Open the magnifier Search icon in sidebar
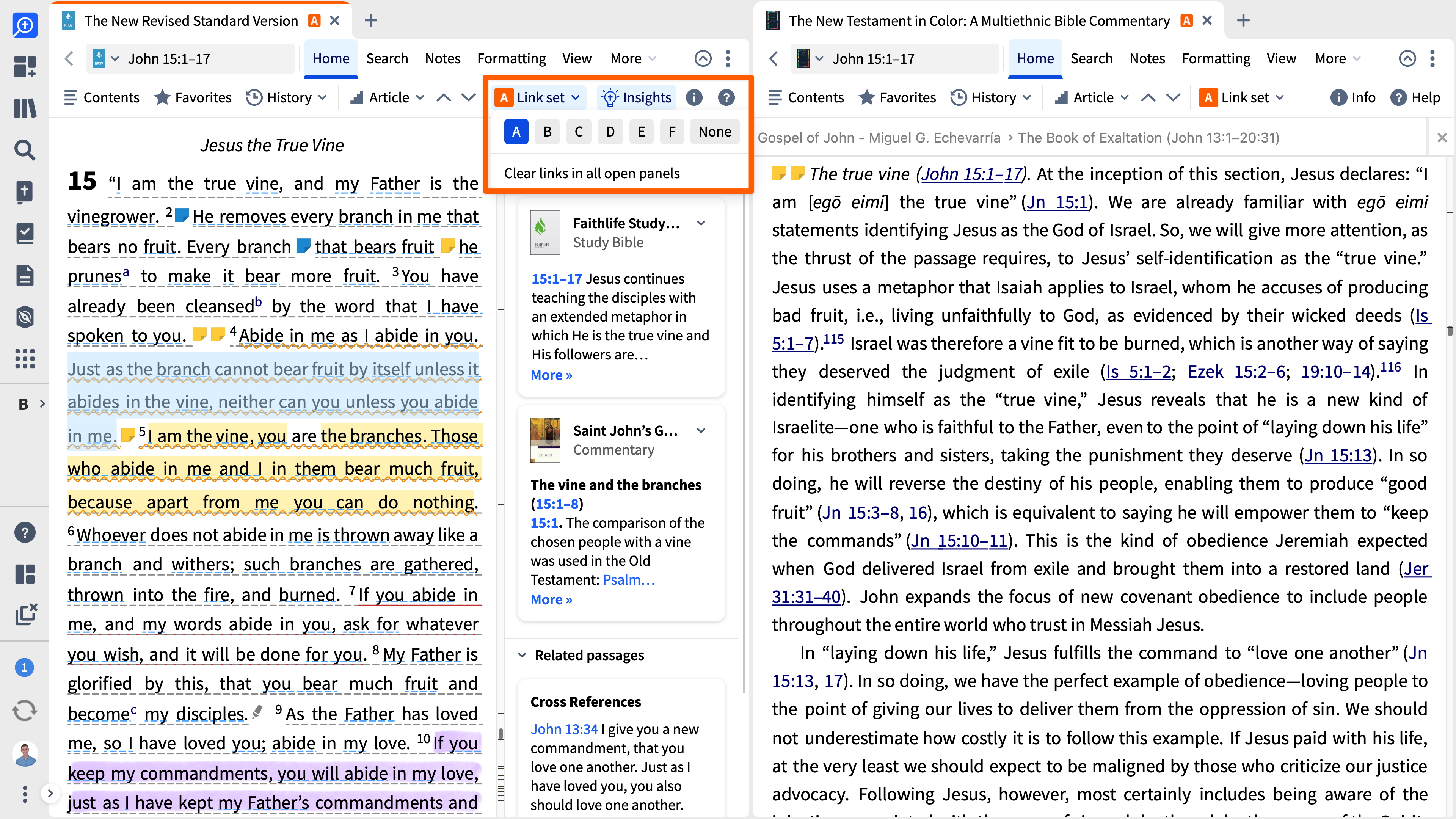 pos(25,150)
